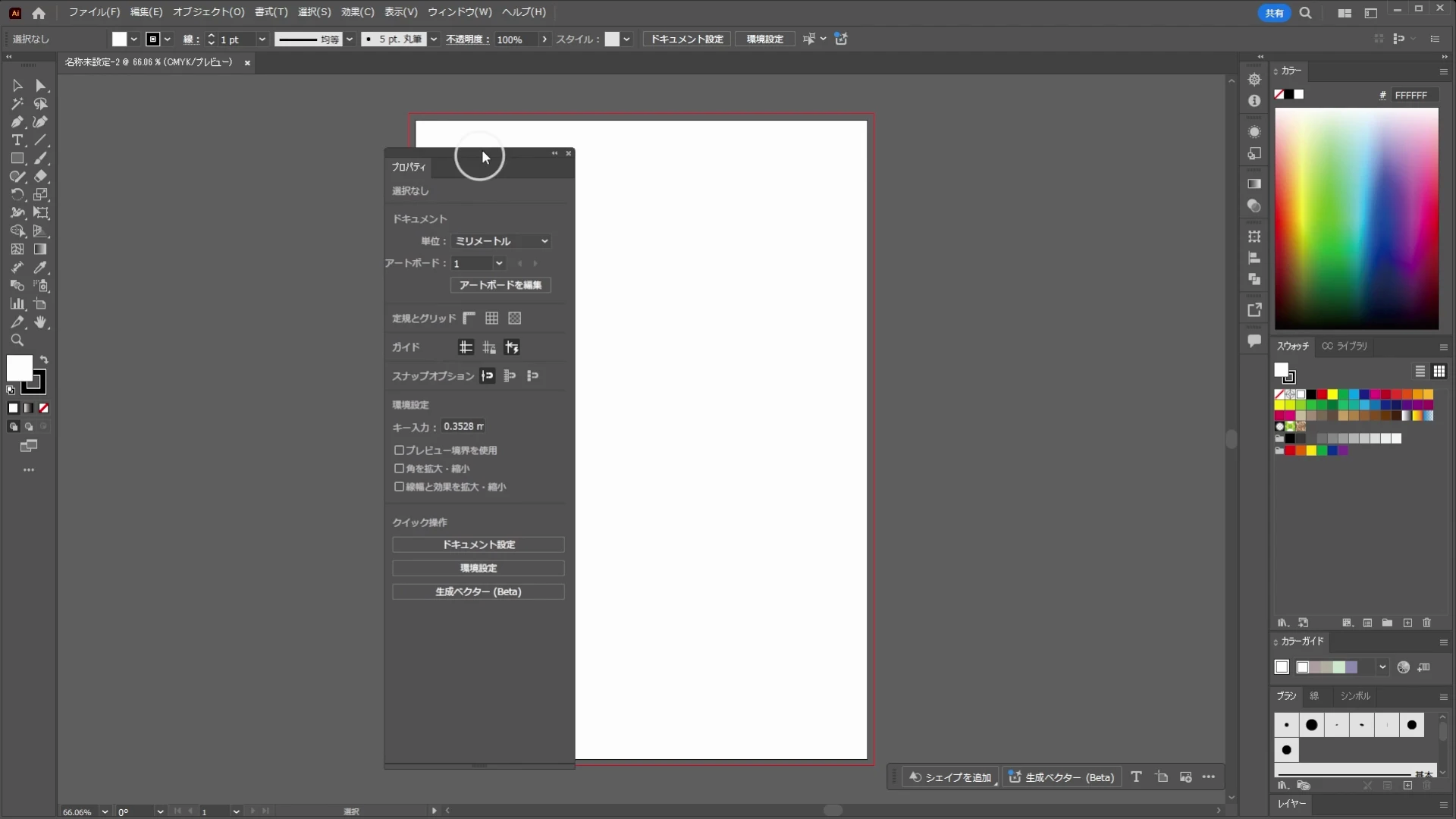Click the search magnifier icon in the title bar
The image size is (1456, 819).
click(1305, 13)
